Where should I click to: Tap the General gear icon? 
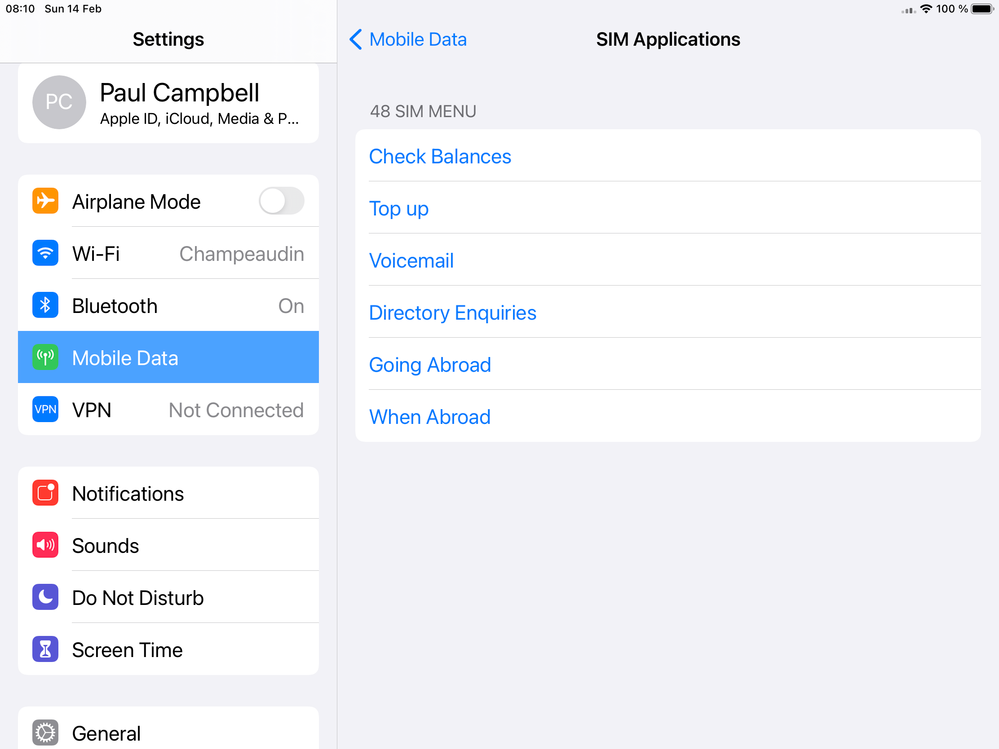[45, 733]
